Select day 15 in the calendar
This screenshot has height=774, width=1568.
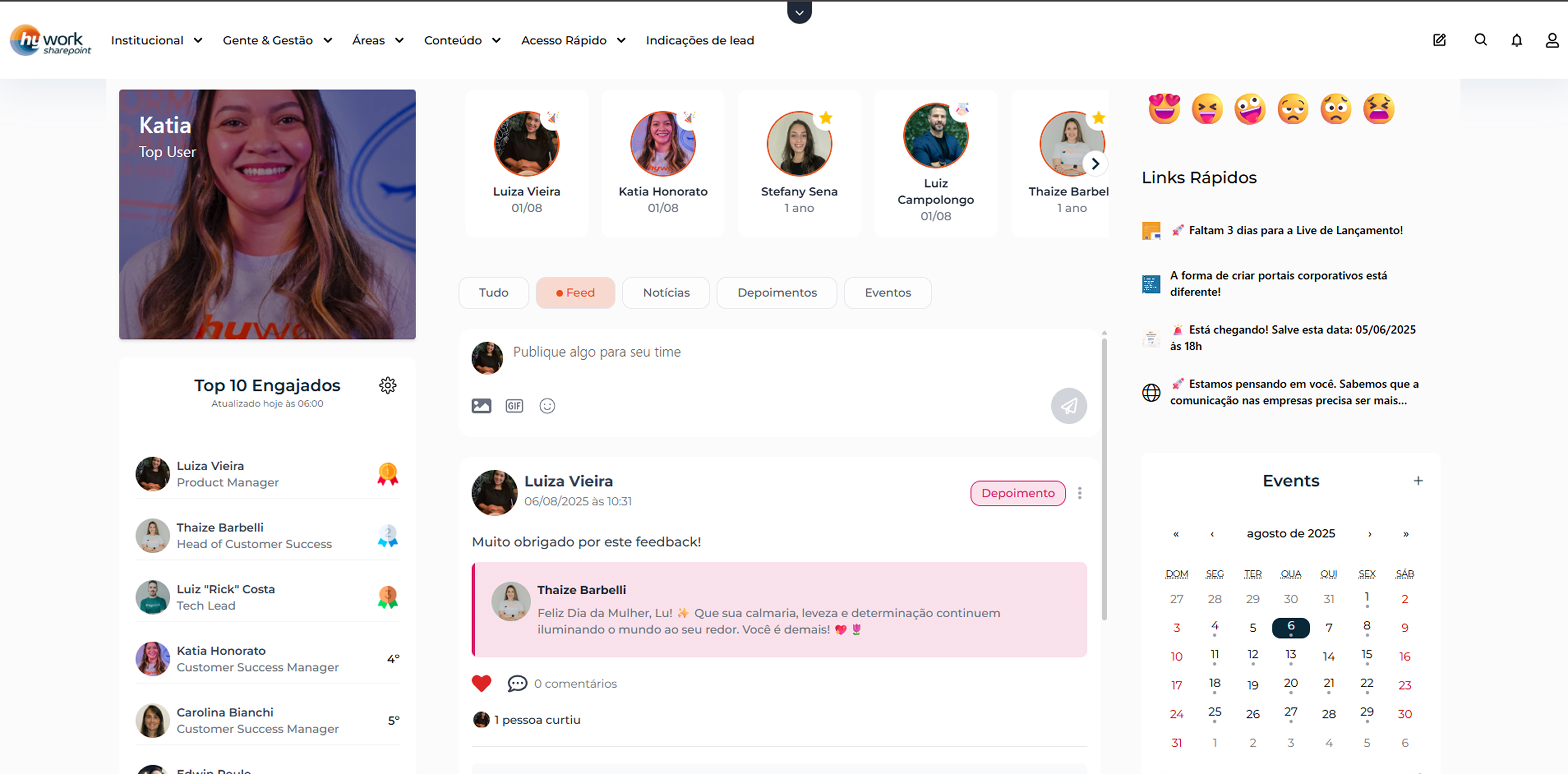coord(1366,656)
